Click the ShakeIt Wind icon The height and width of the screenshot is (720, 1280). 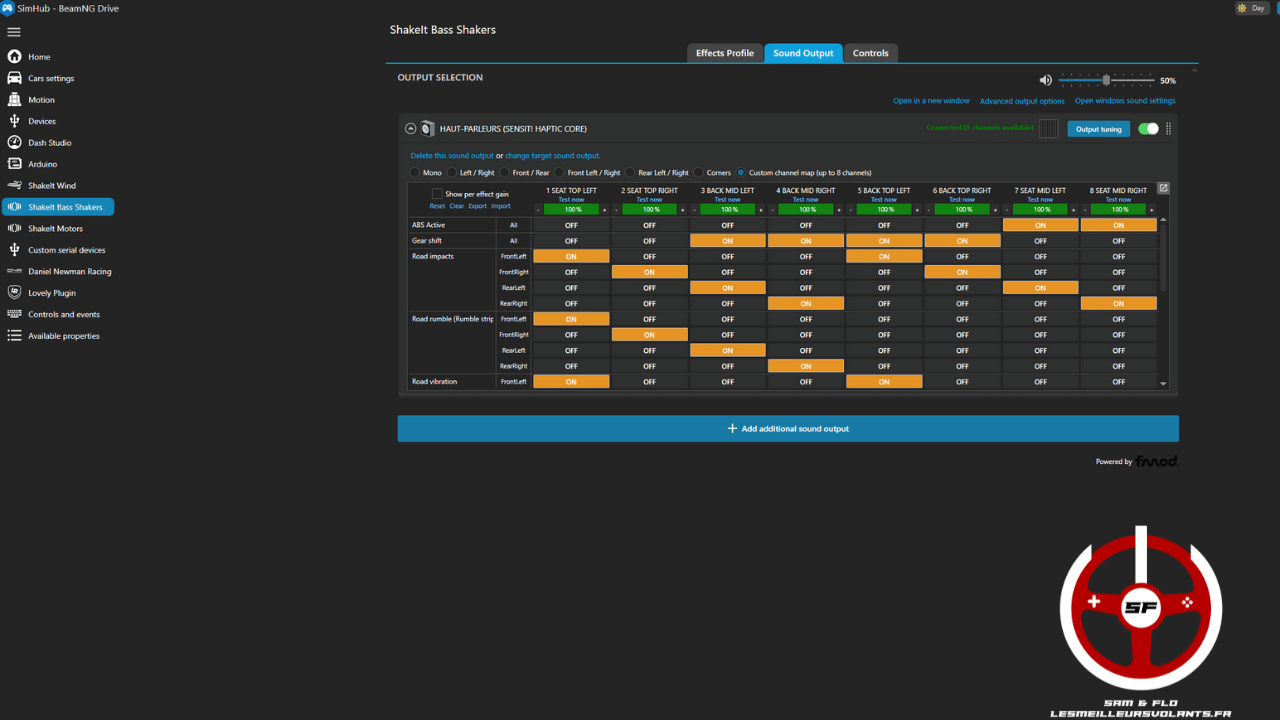coord(14,185)
